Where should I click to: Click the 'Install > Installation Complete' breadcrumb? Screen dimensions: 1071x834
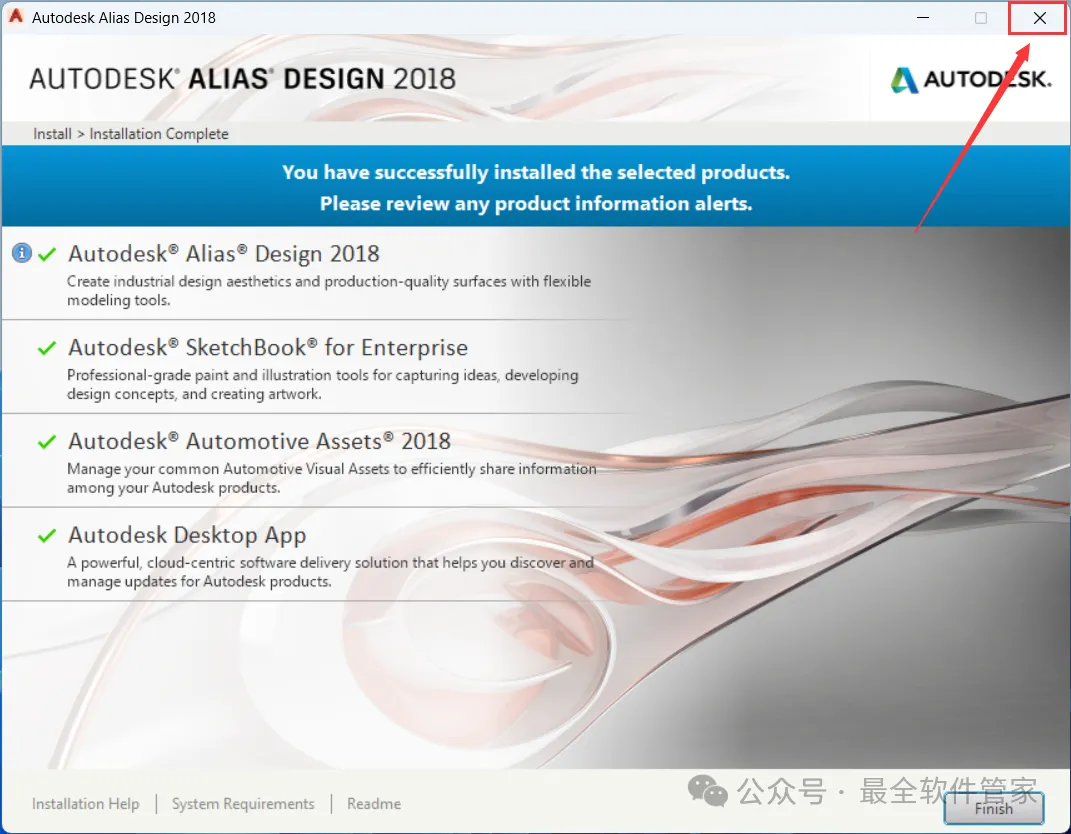click(x=130, y=134)
